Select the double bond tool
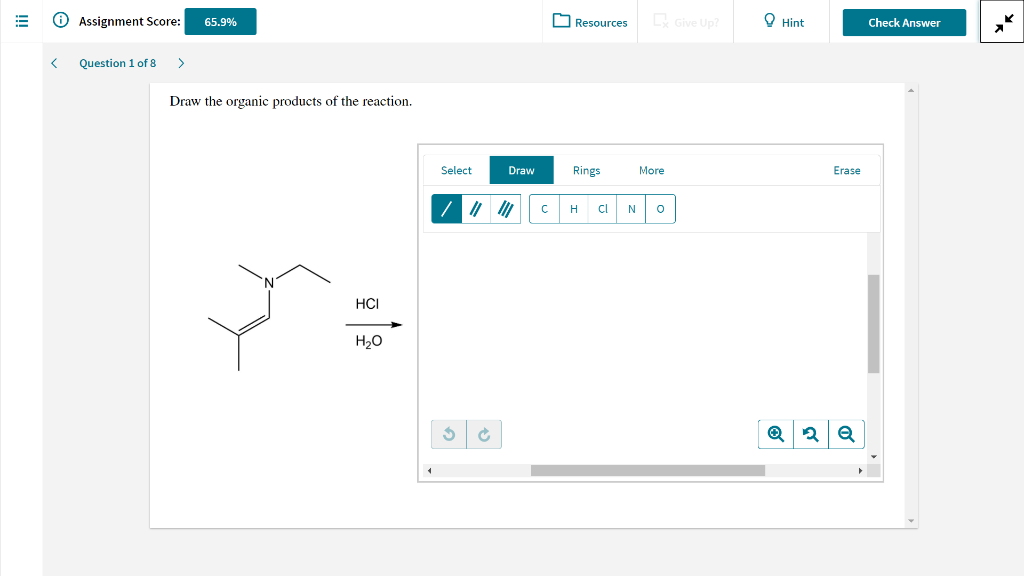This screenshot has width=1024, height=576. (x=476, y=209)
